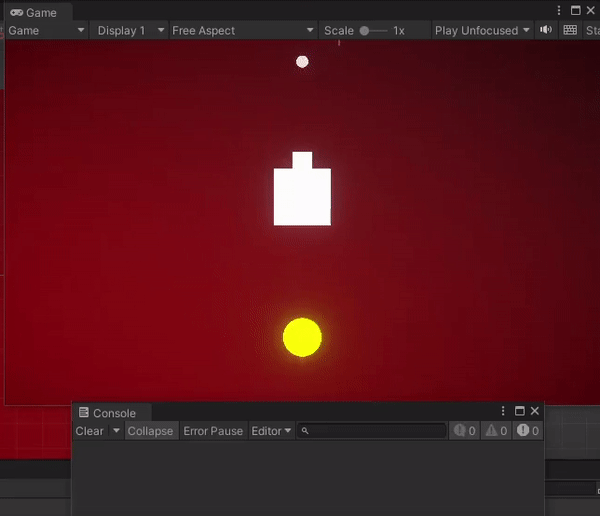This screenshot has width=600, height=516.
Task: Toggle the mute audio speaker icon
Action: coord(546,30)
